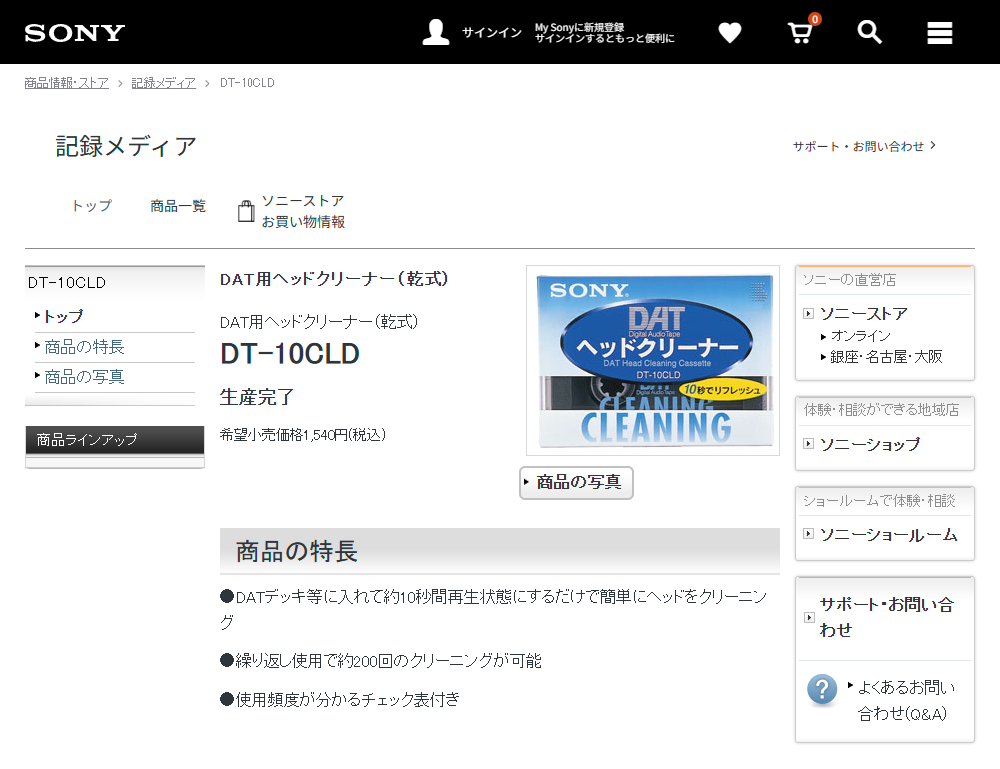Click the SONY logo in header
The image size is (1000, 769).
75,33
